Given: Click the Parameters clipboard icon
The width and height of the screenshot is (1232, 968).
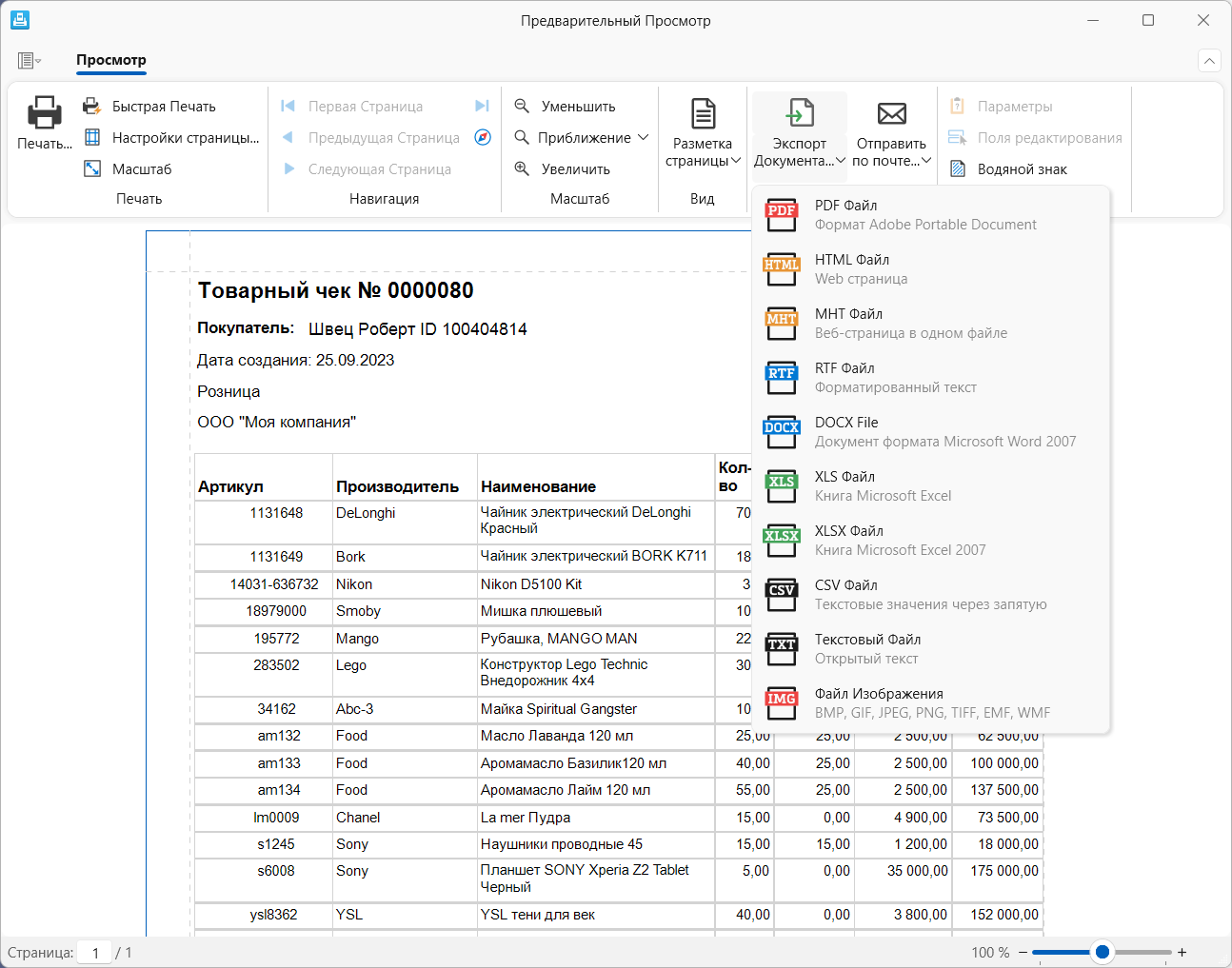Looking at the screenshot, I should (x=958, y=106).
